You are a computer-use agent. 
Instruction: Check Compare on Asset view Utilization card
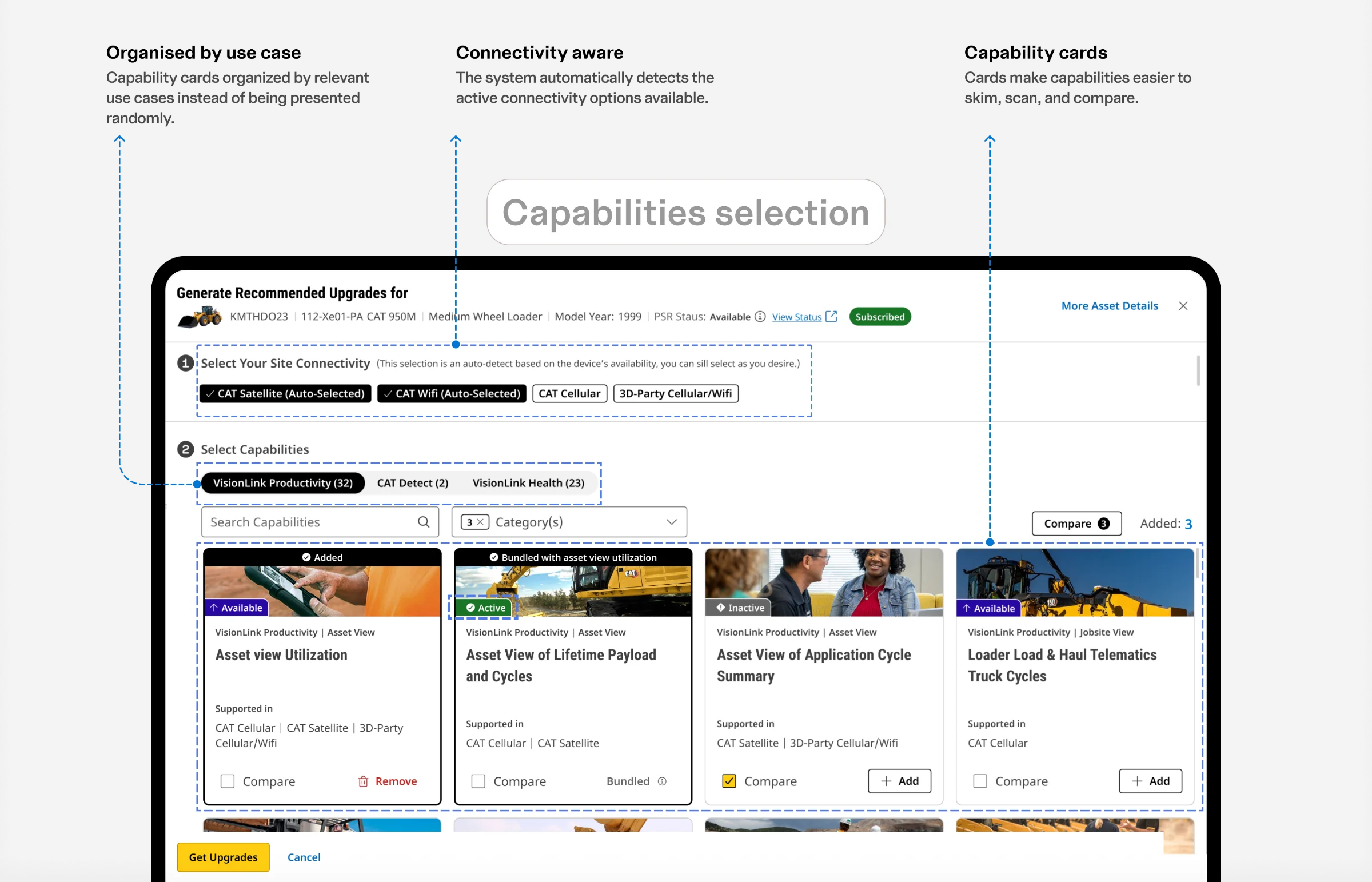click(228, 781)
